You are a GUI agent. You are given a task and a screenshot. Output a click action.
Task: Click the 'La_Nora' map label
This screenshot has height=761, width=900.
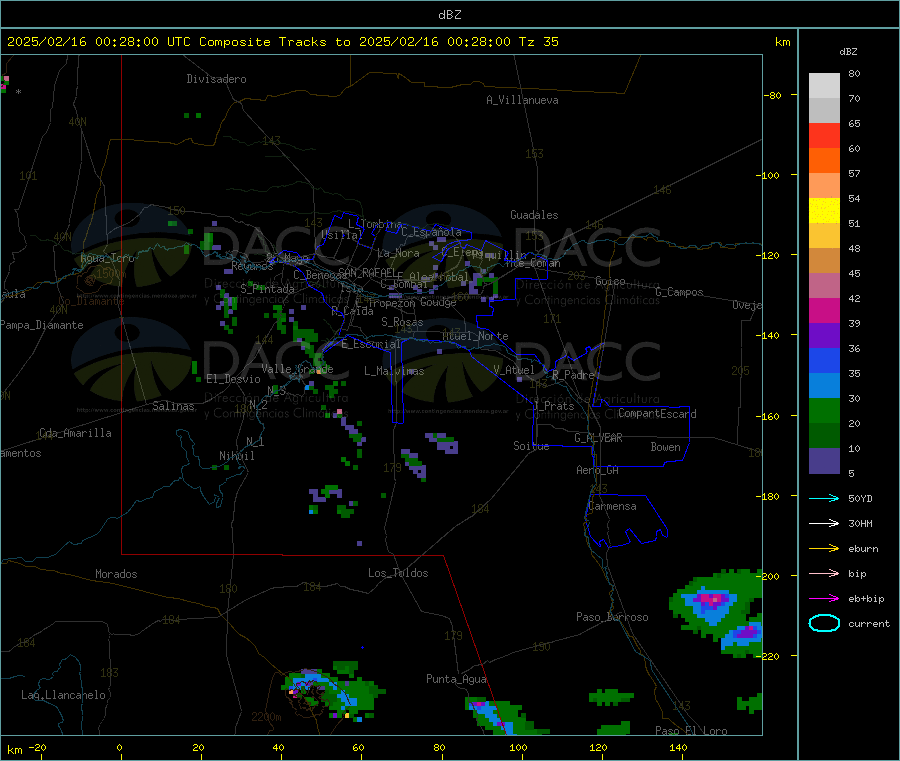[x=398, y=254]
